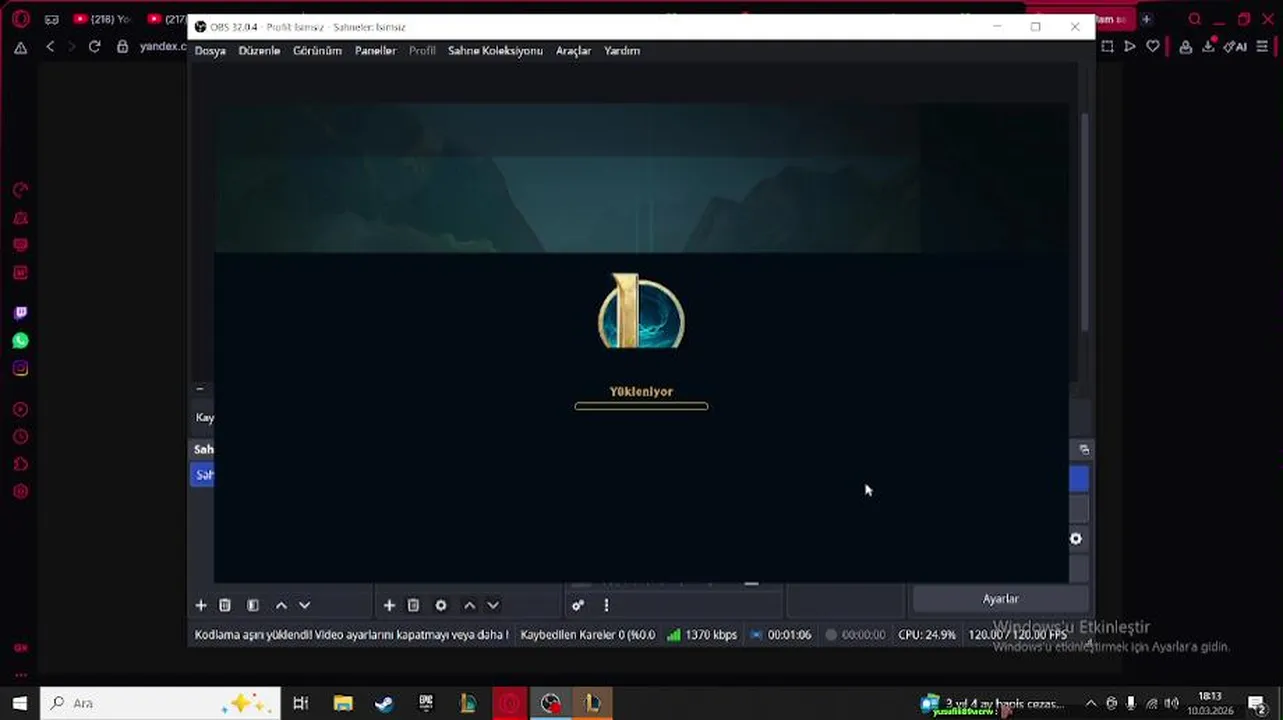This screenshot has height=720, width=1283.
Task: Open Opera sidebar history clock icon
Action: tap(20, 437)
